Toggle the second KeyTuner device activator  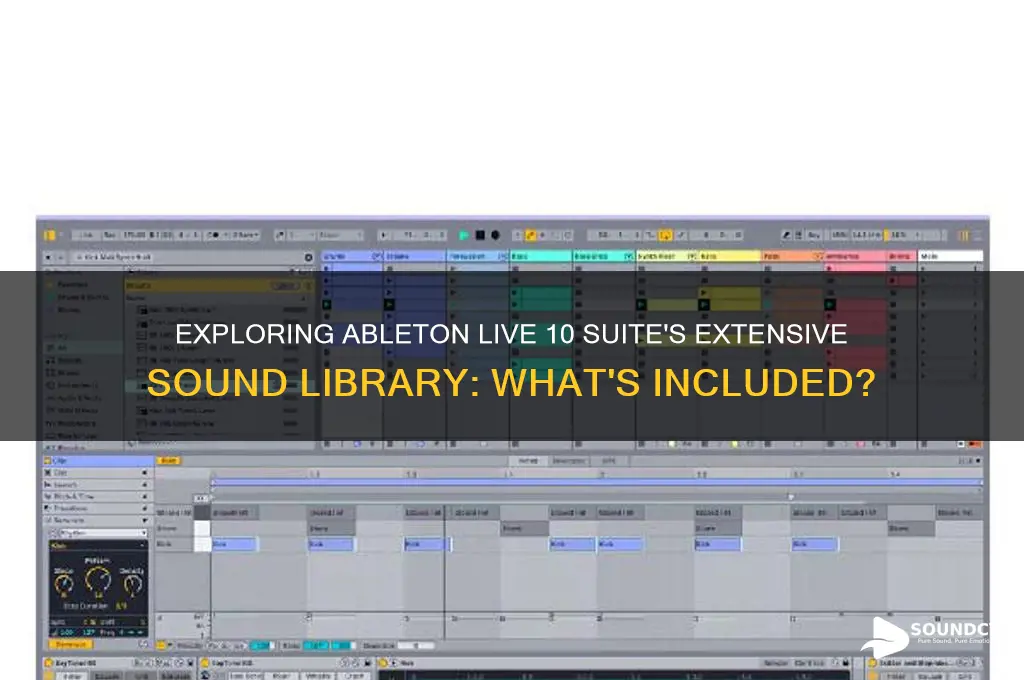(x=205, y=663)
